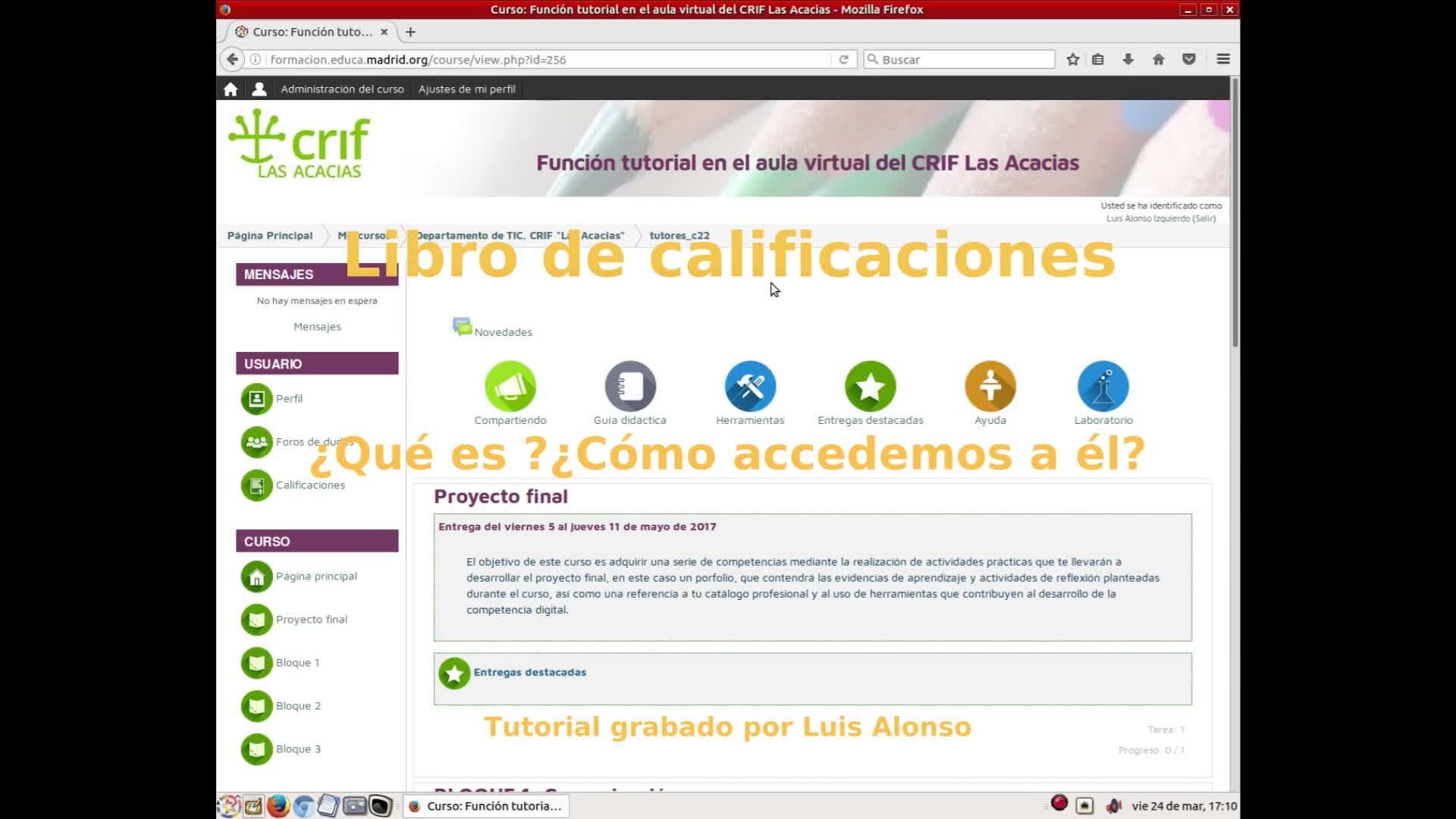
Task: Open the Novedades forum link
Action: pyautogui.click(x=502, y=332)
